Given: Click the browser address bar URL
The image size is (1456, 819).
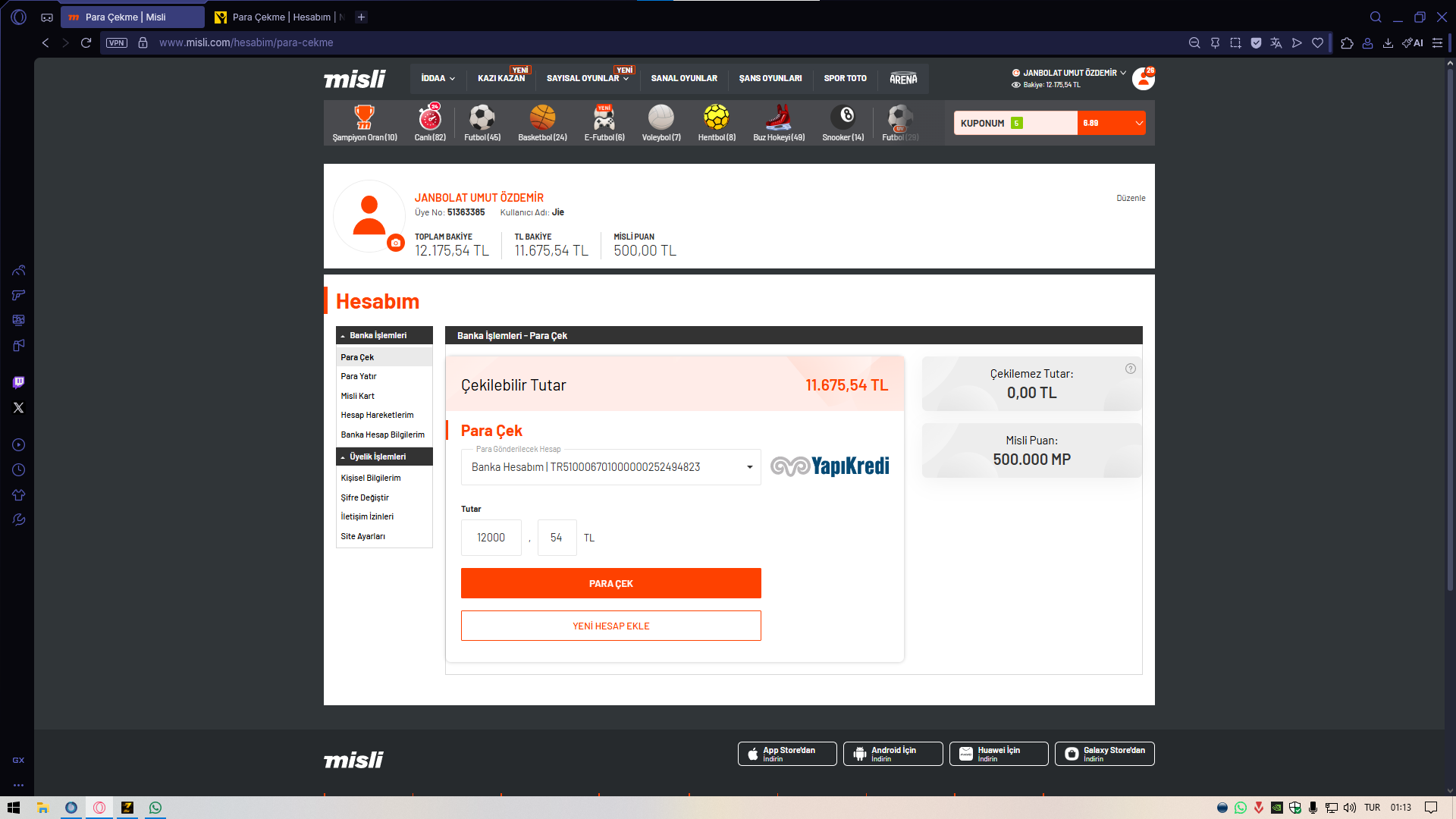Looking at the screenshot, I should tap(246, 42).
